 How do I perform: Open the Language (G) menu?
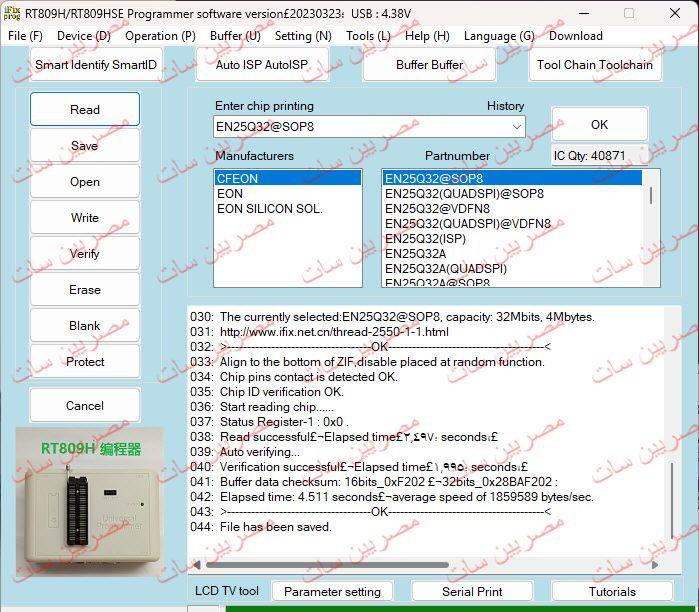tap(499, 36)
